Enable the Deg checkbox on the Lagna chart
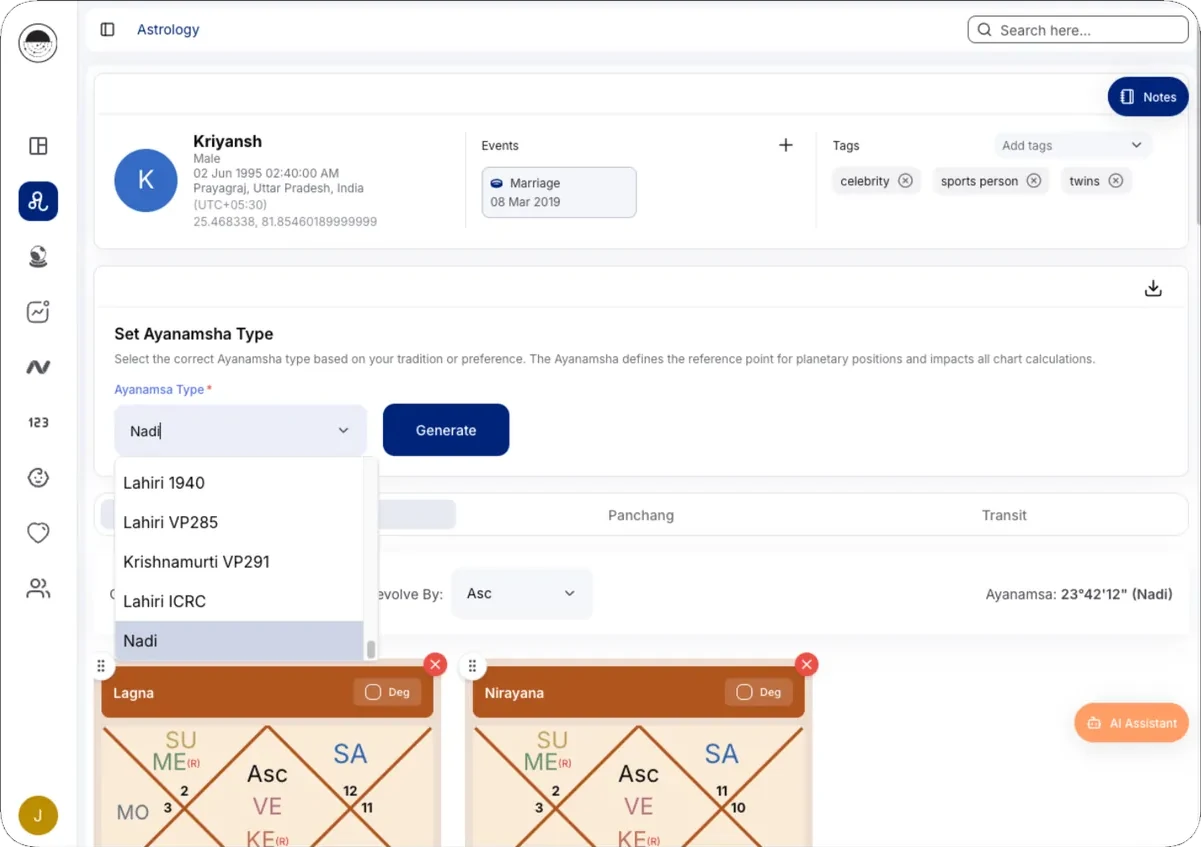The width and height of the screenshot is (1201, 847). [373, 692]
